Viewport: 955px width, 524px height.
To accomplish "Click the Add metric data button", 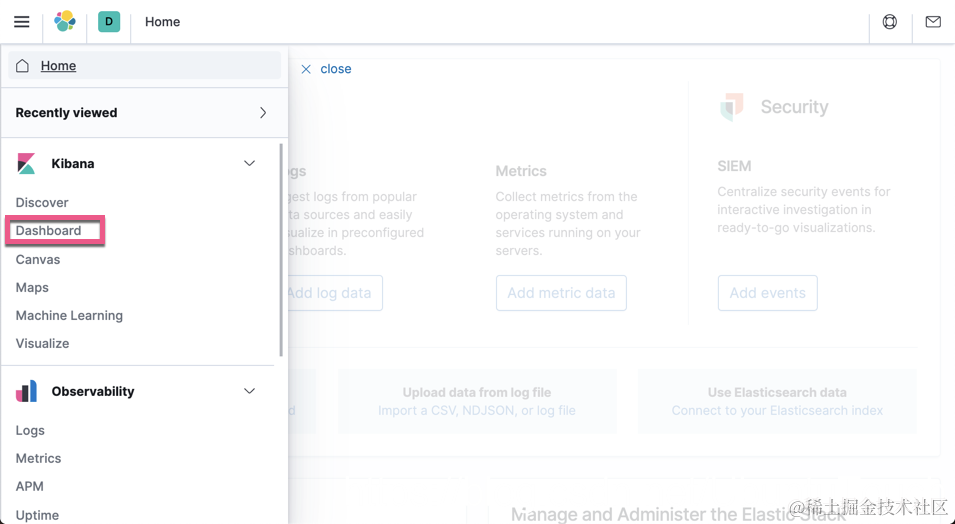I will tap(561, 293).
